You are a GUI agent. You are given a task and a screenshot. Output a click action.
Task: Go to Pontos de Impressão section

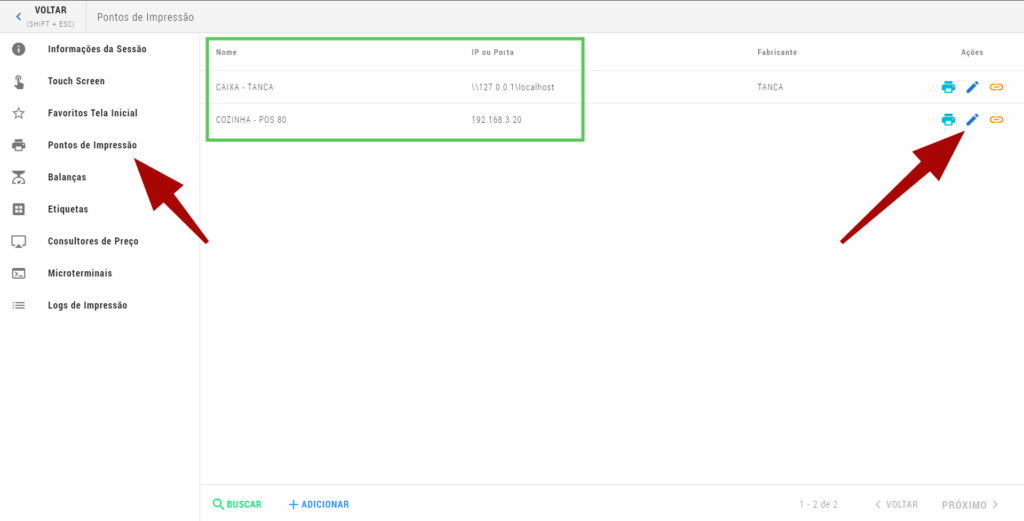click(x=92, y=145)
